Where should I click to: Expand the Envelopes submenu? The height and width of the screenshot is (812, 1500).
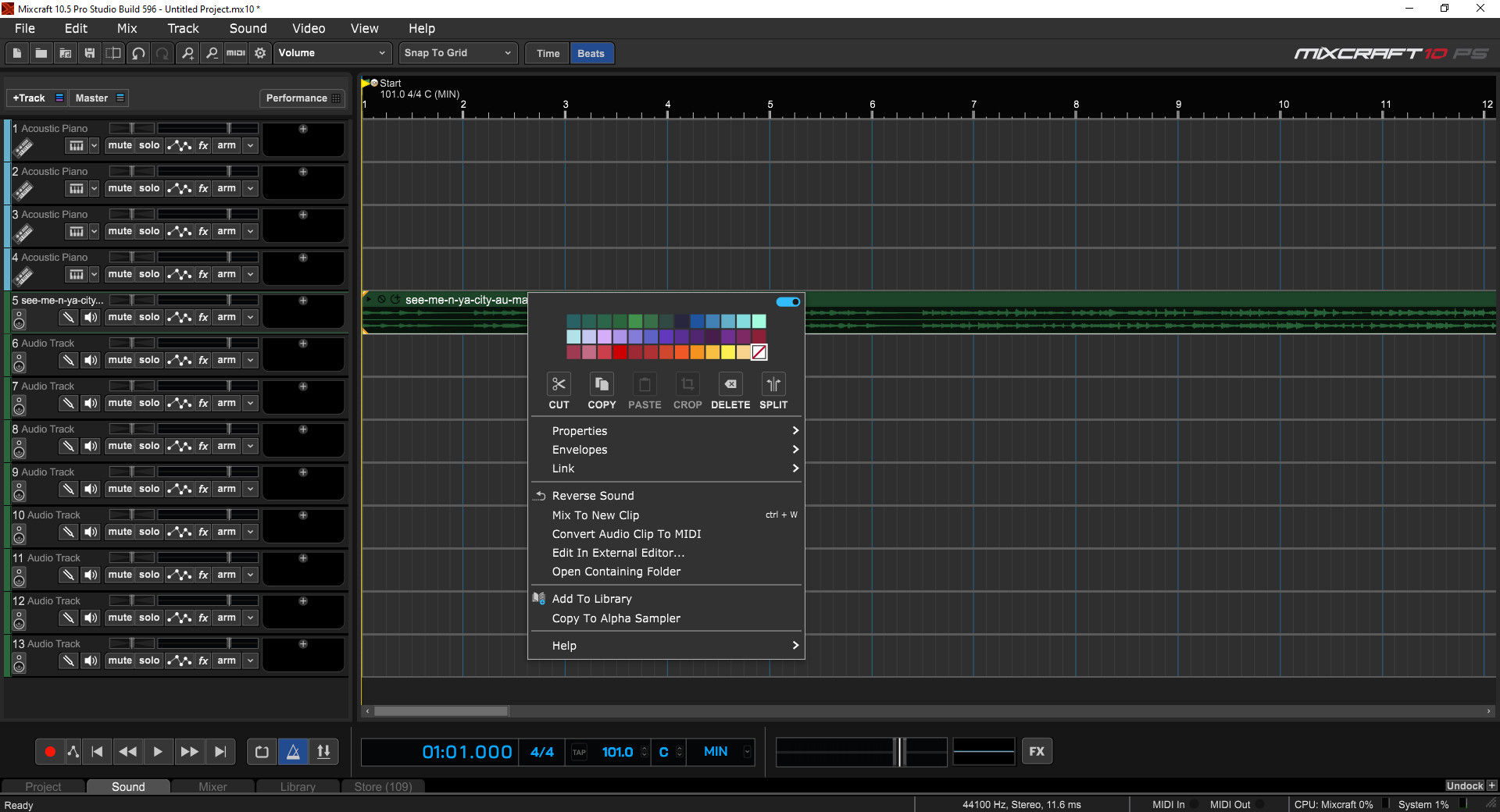click(x=666, y=450)
